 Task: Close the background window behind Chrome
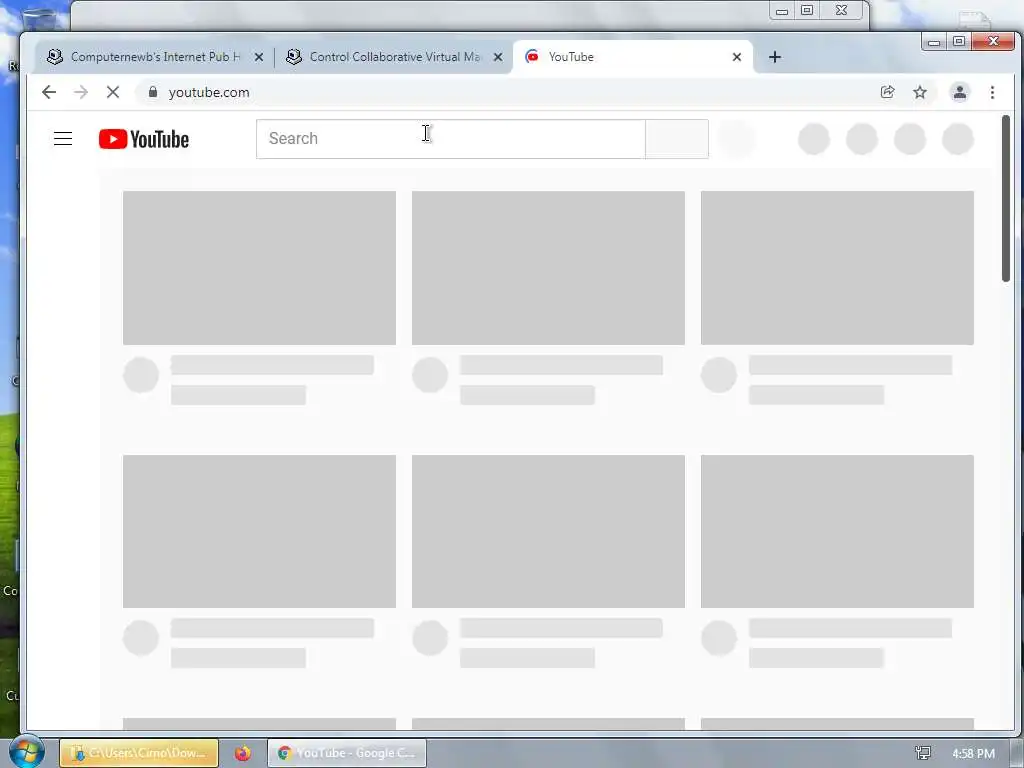[x=842, y=10]
